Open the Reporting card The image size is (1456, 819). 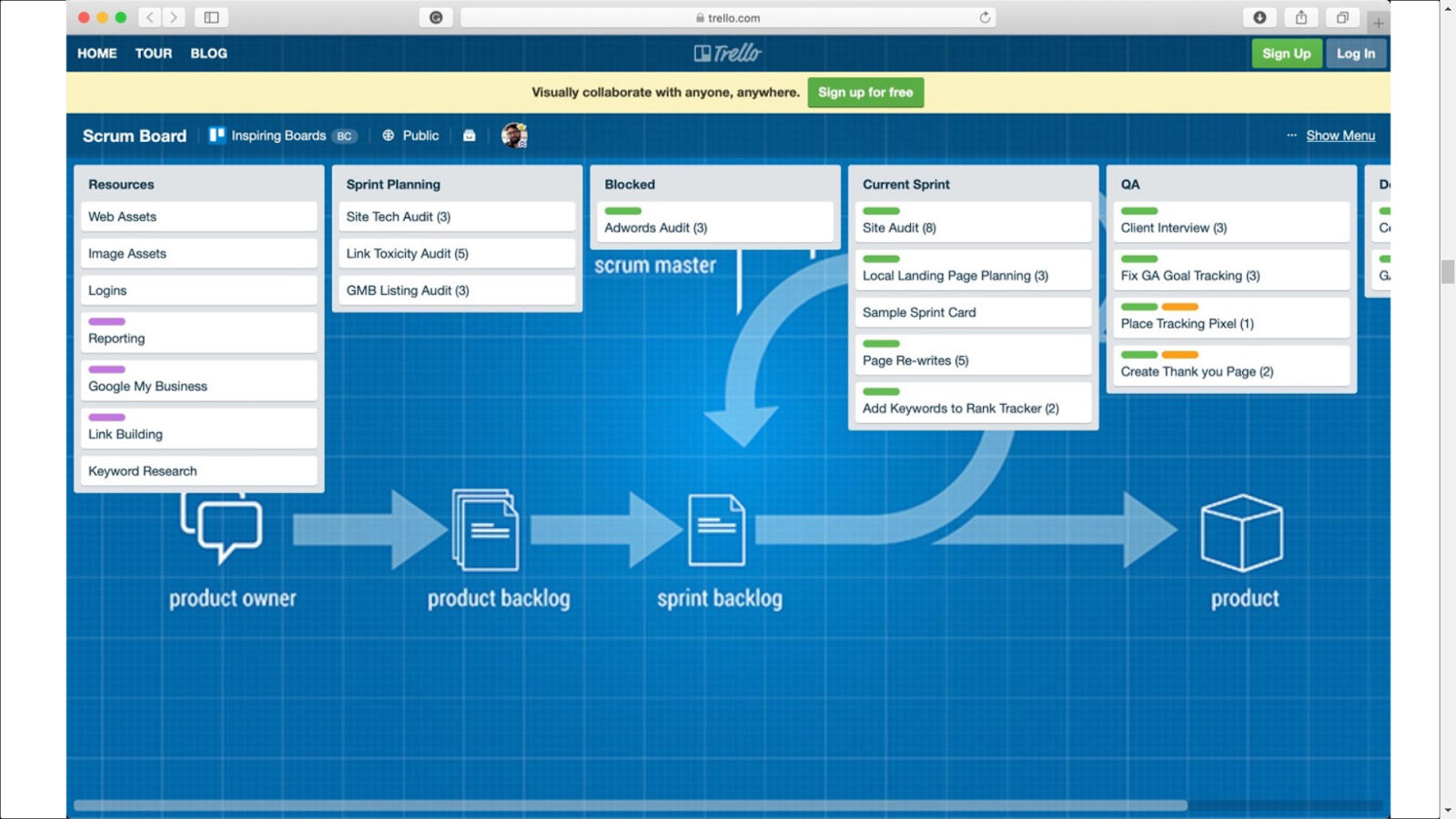199,332
